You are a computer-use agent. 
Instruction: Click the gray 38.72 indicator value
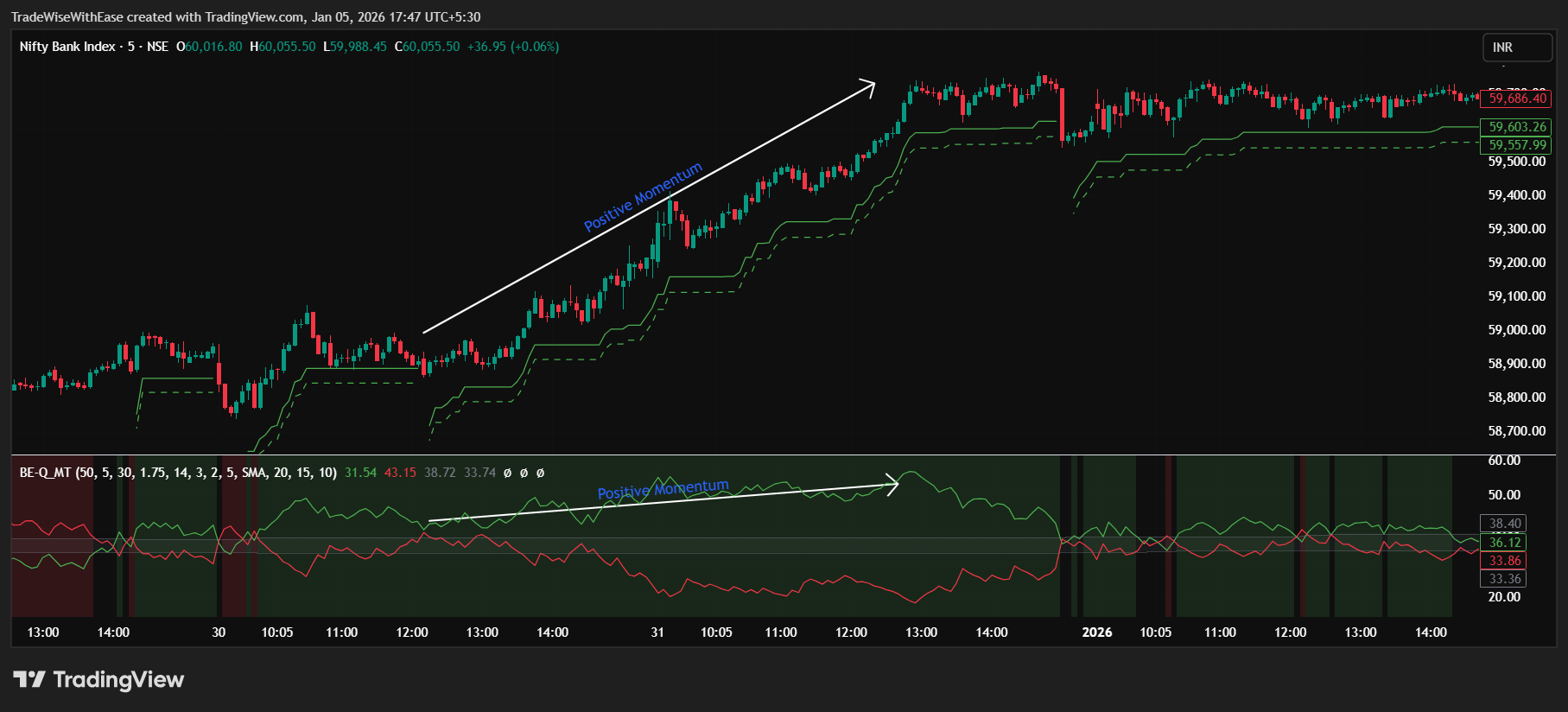(x=440, y=473)
